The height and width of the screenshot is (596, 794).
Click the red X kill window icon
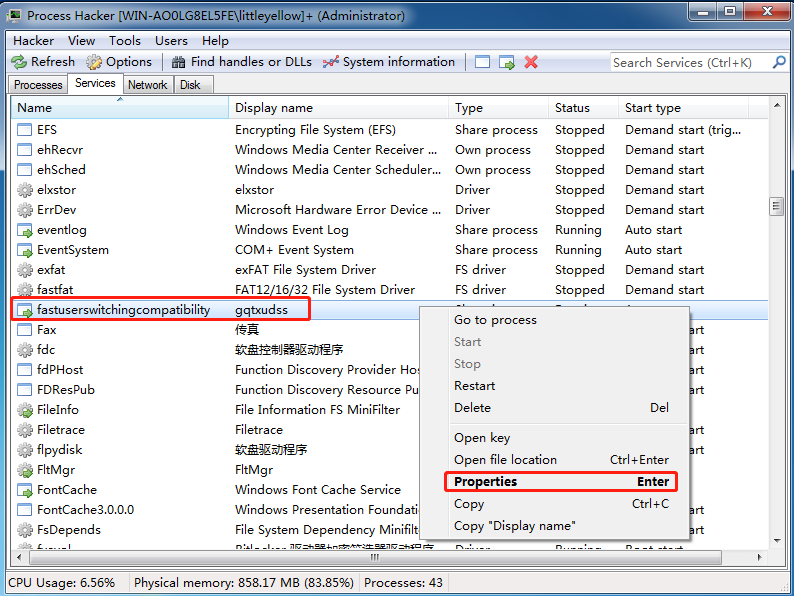[531, 62]
